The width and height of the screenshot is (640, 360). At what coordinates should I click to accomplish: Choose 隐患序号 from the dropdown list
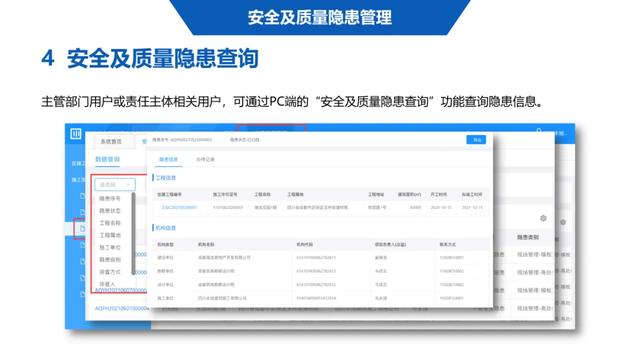tap(110, 198)
